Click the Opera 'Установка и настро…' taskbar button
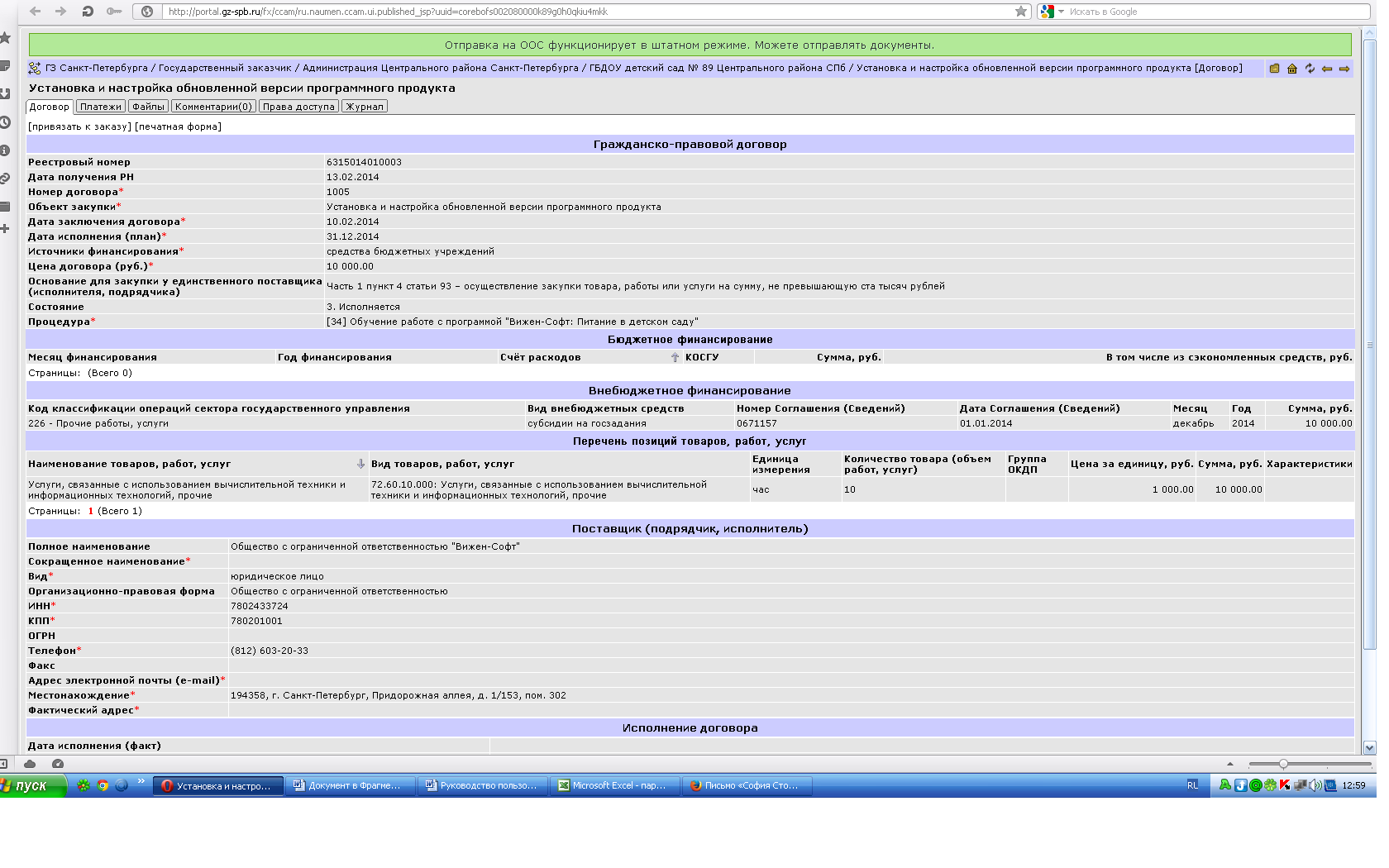Image resolution: width=1389 pixels, height=868 pixels. (x=217, y=785)
